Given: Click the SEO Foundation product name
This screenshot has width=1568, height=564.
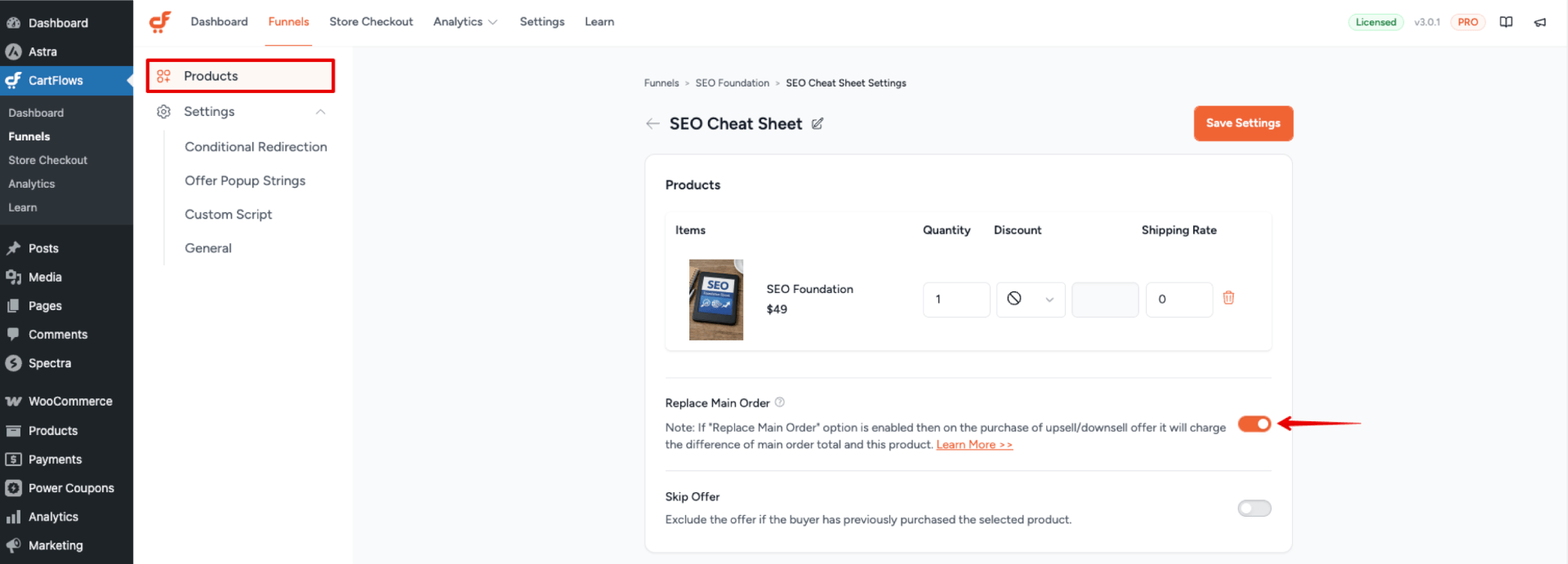Looking at the screenshot, I should click(809, 289).
